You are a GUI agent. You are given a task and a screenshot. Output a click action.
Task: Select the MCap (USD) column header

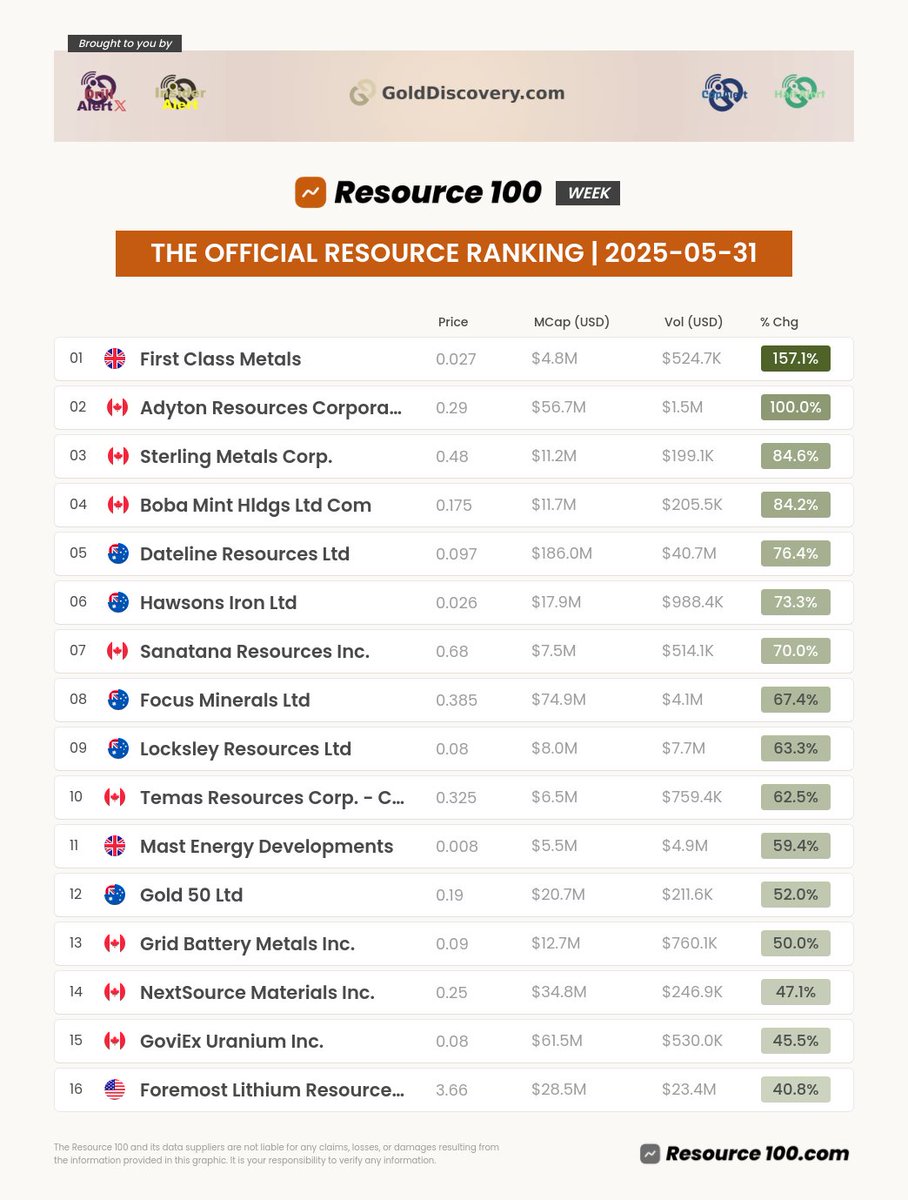pyautogui.click(x=571, y=322)
